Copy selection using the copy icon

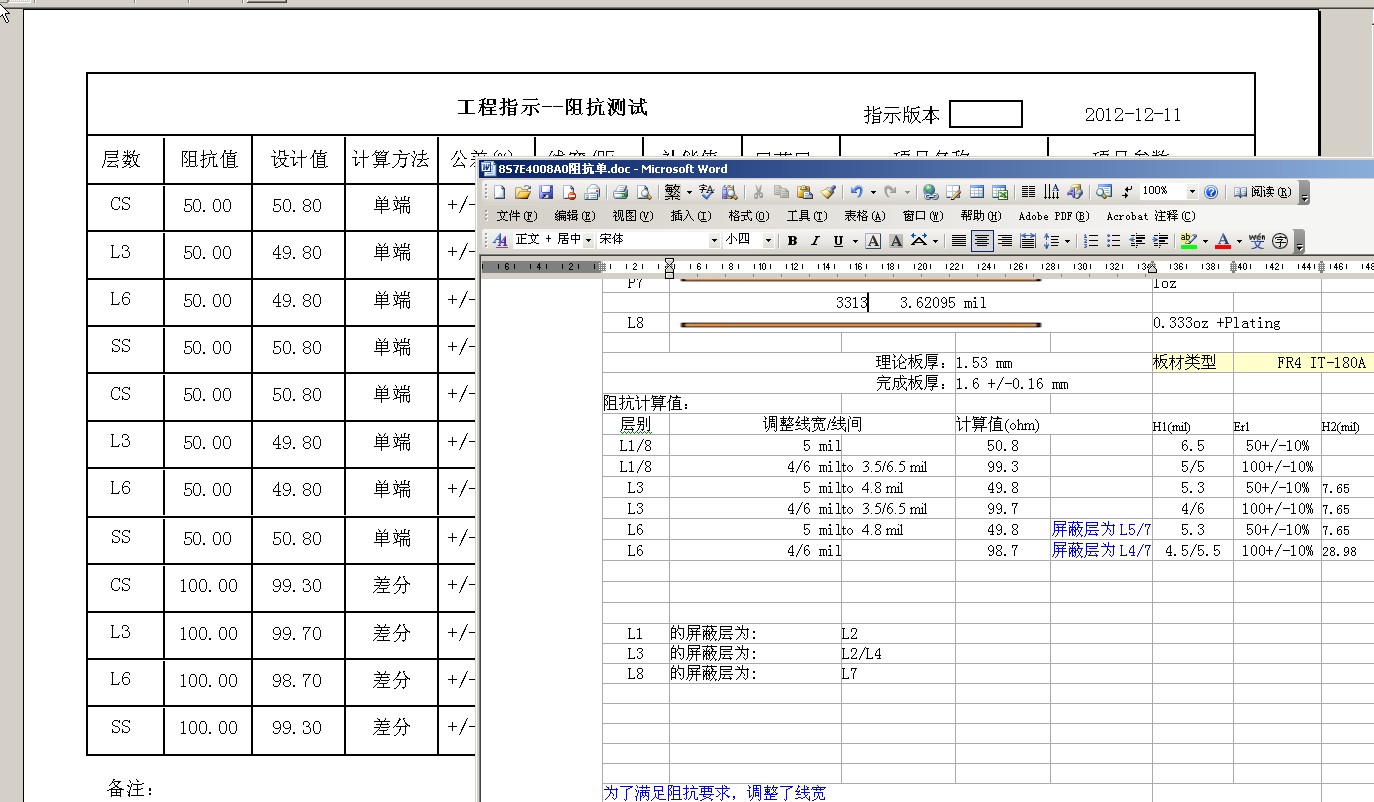781,192
